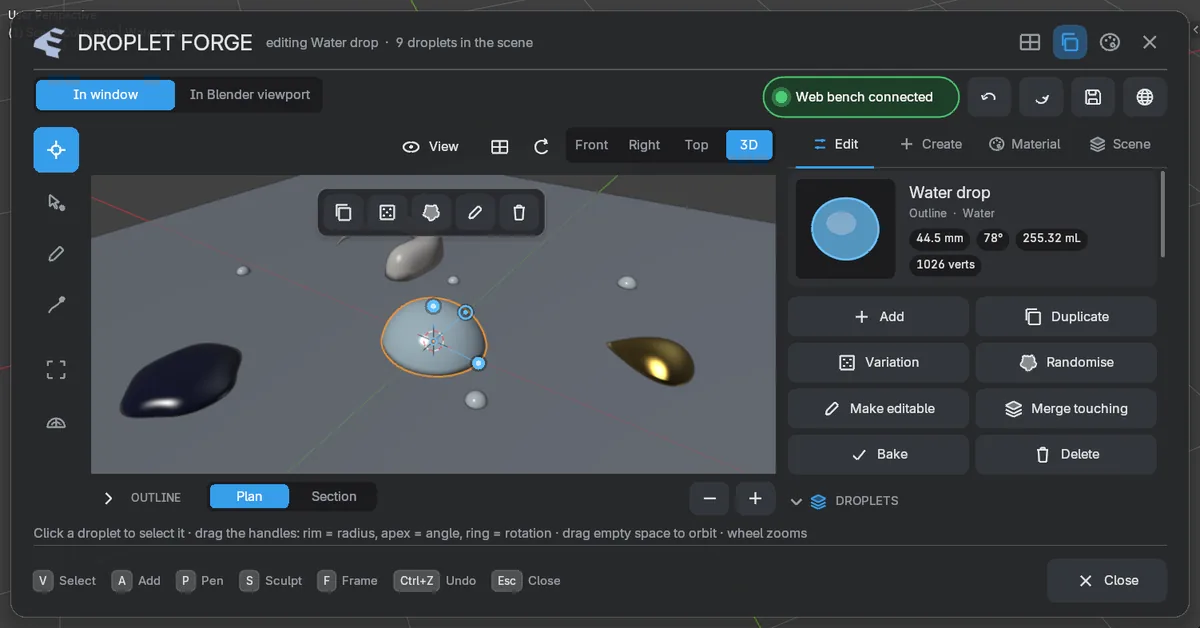Click the header floating windows icon
Image resolution: width=1200 pixels, height=628 pixels.
[x=1070, y=42]
